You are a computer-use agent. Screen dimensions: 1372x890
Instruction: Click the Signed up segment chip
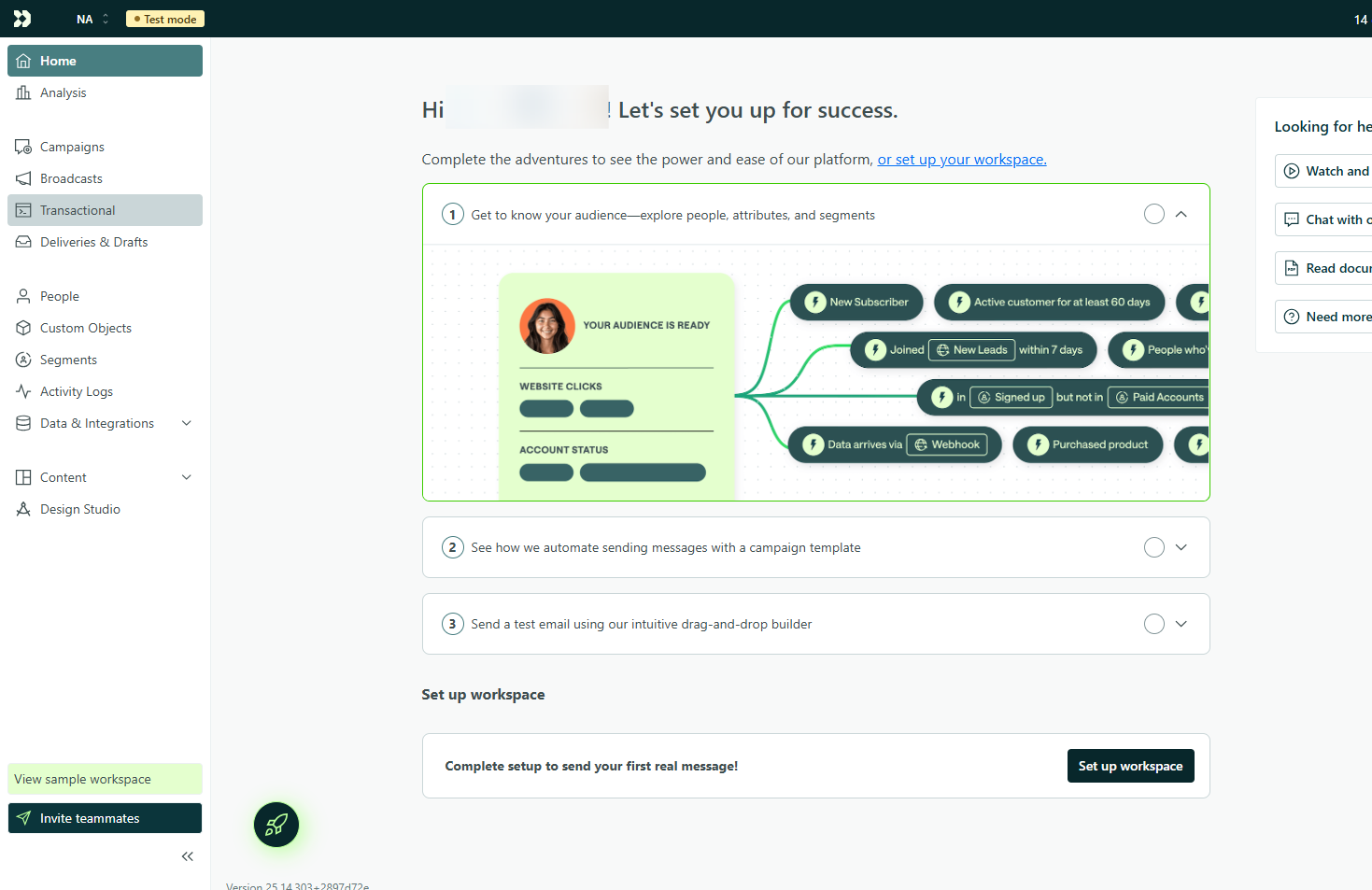coord(1011,397)
